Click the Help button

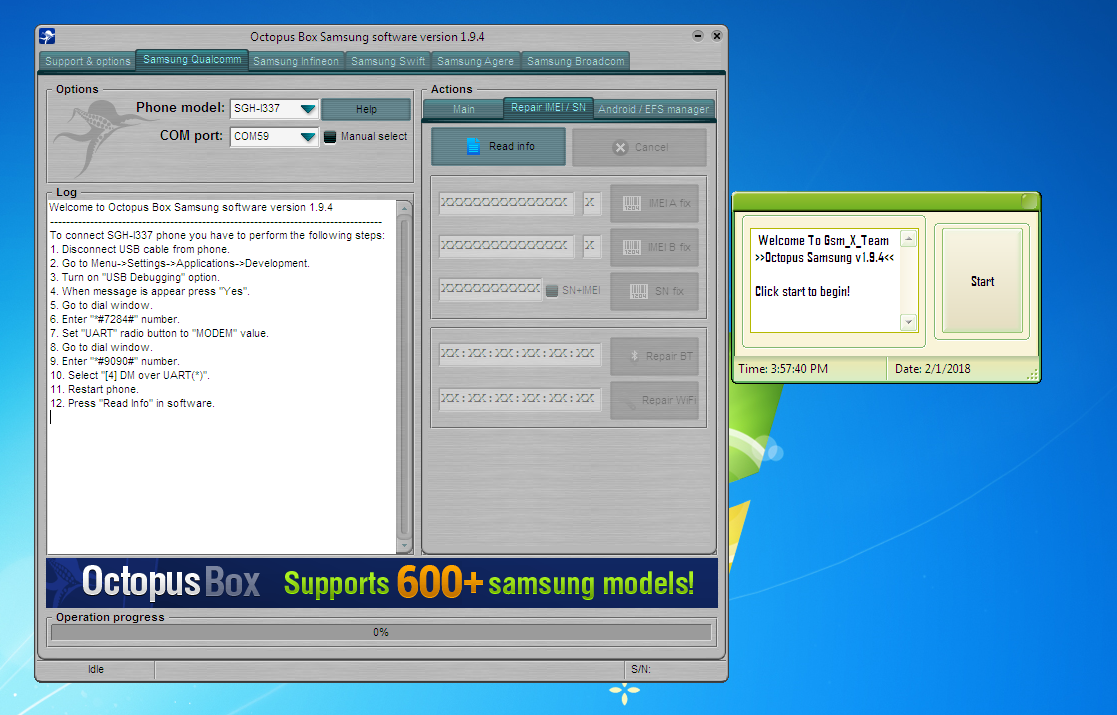(366, 108)
